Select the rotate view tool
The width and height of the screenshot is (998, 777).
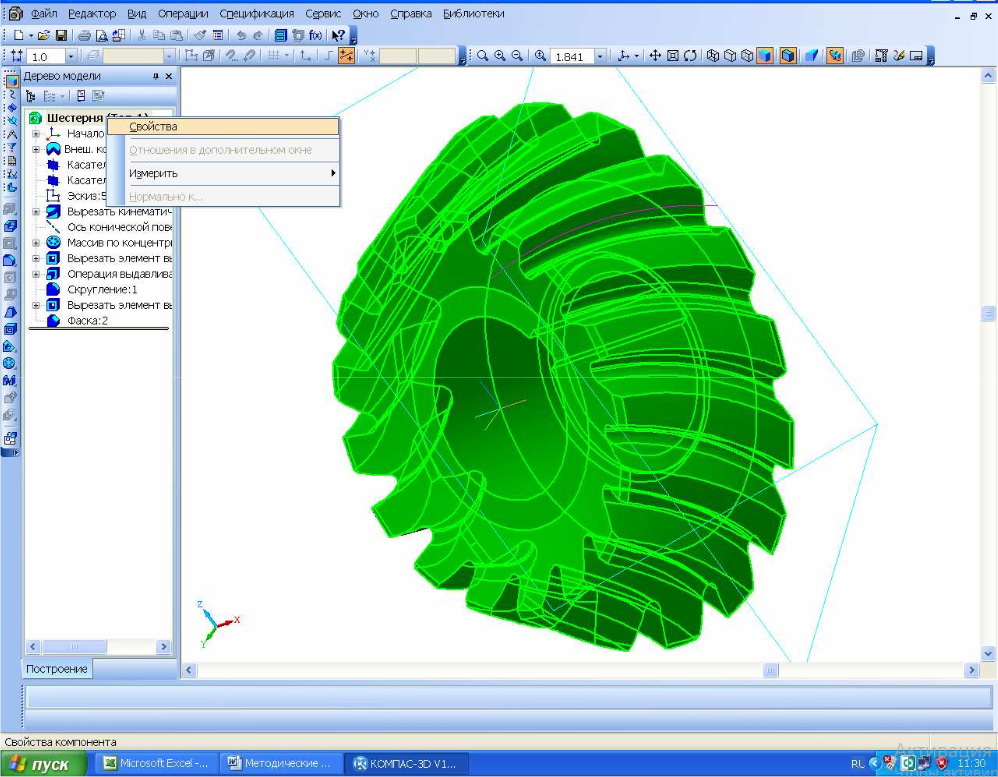click(x=690, y=56)
